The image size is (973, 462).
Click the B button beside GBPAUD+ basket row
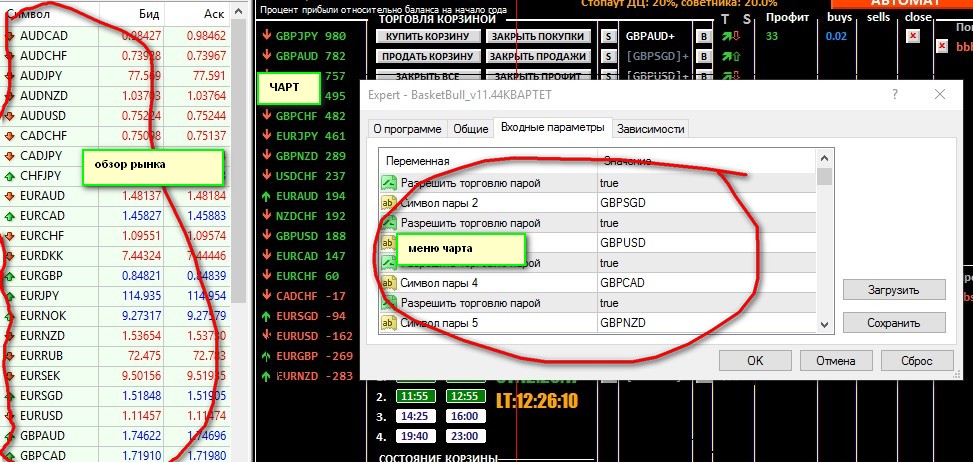point(703,36)
